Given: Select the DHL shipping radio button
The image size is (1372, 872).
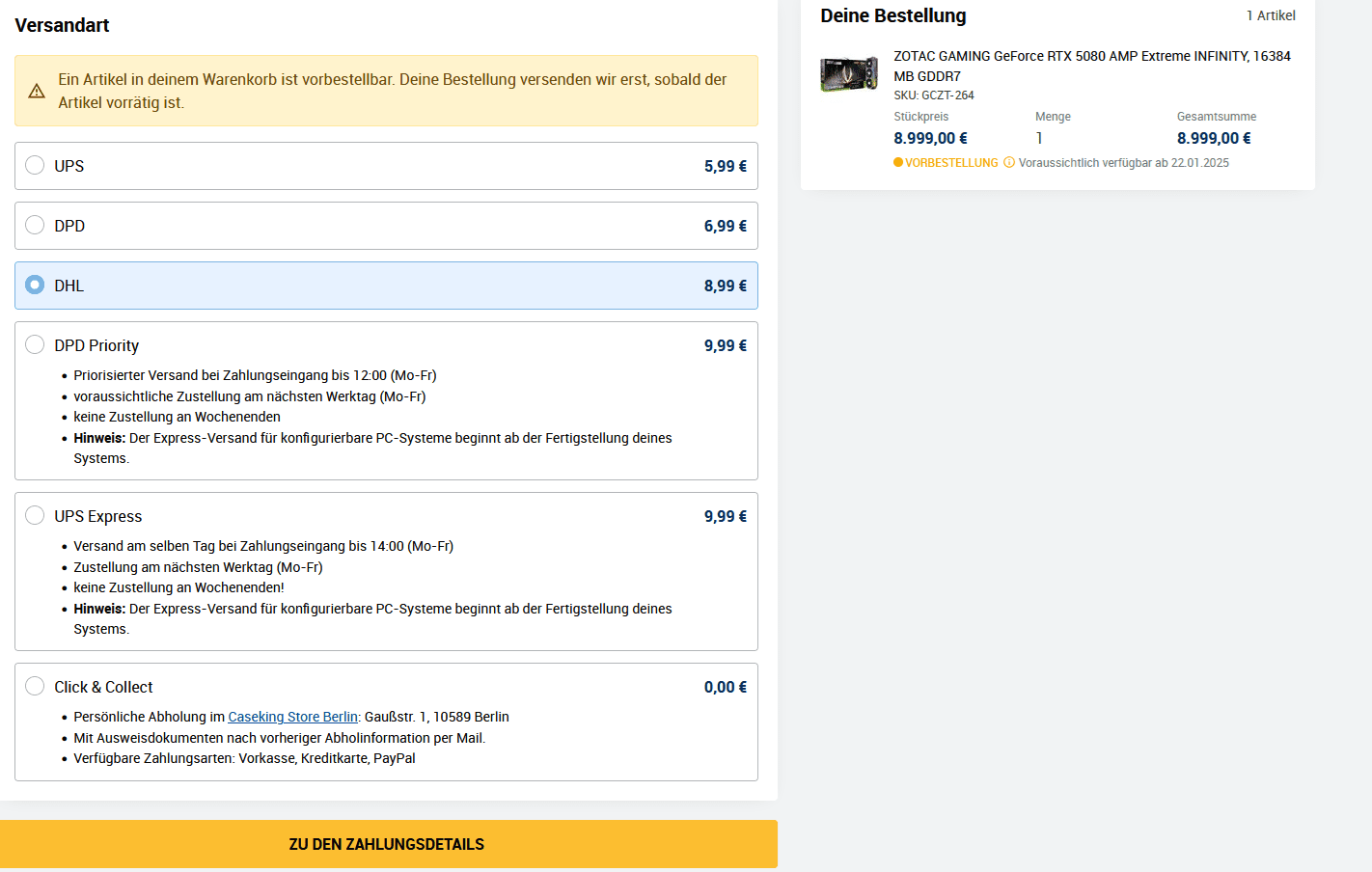Looking at the screenshot, I should pos(35,285).
